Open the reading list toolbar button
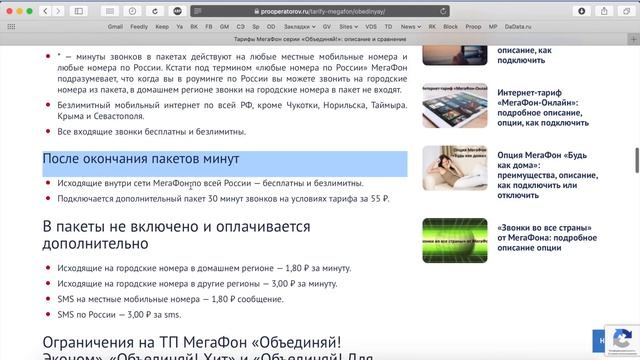The width and height of the screenshot is (640, 360). (x=110, y=11)
